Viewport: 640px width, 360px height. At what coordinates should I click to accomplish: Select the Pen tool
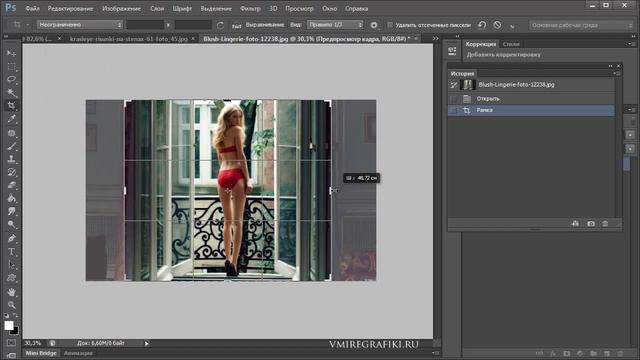[x=11, y=238]
